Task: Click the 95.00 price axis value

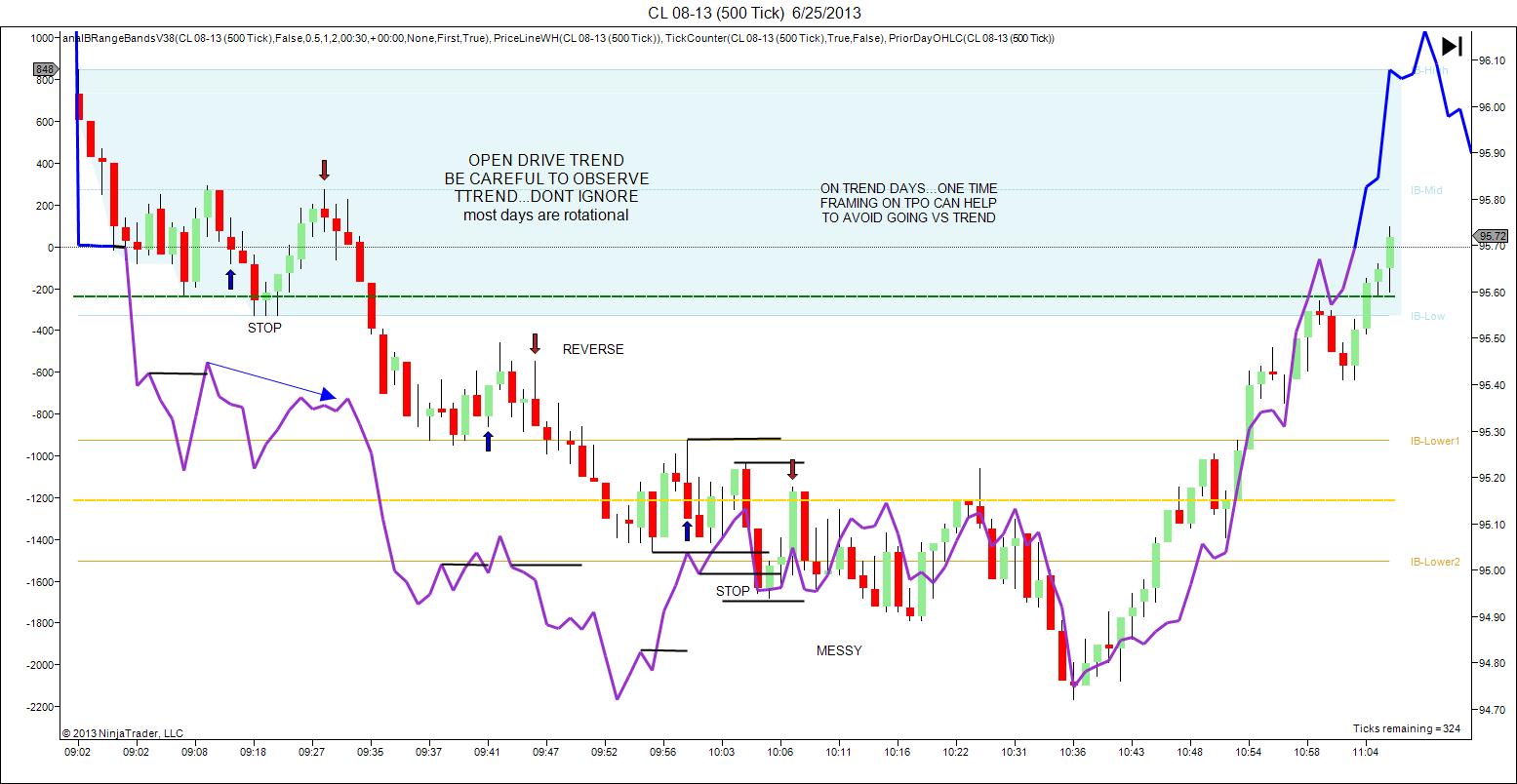Action: (1493, 570)
